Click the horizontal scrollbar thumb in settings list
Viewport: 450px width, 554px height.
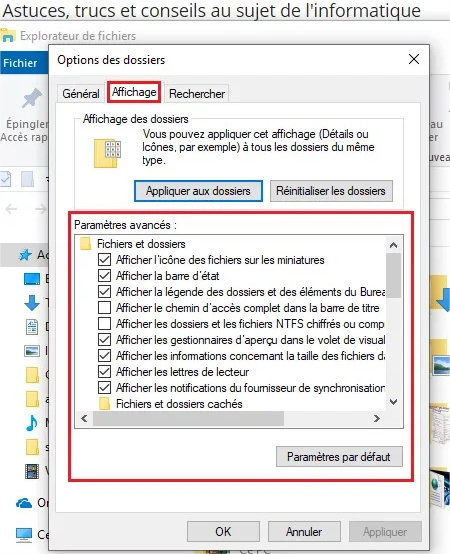pos(188,419)
